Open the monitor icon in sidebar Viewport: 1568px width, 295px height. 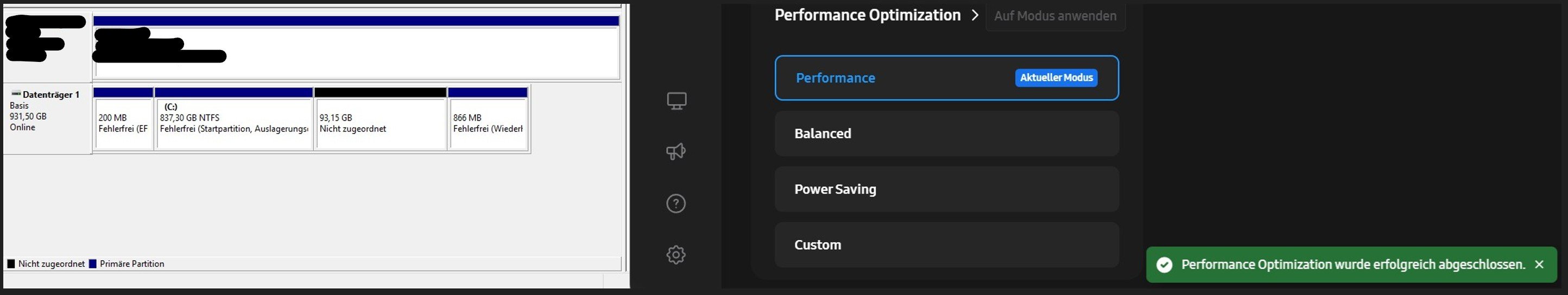click(x=676, y=101)
